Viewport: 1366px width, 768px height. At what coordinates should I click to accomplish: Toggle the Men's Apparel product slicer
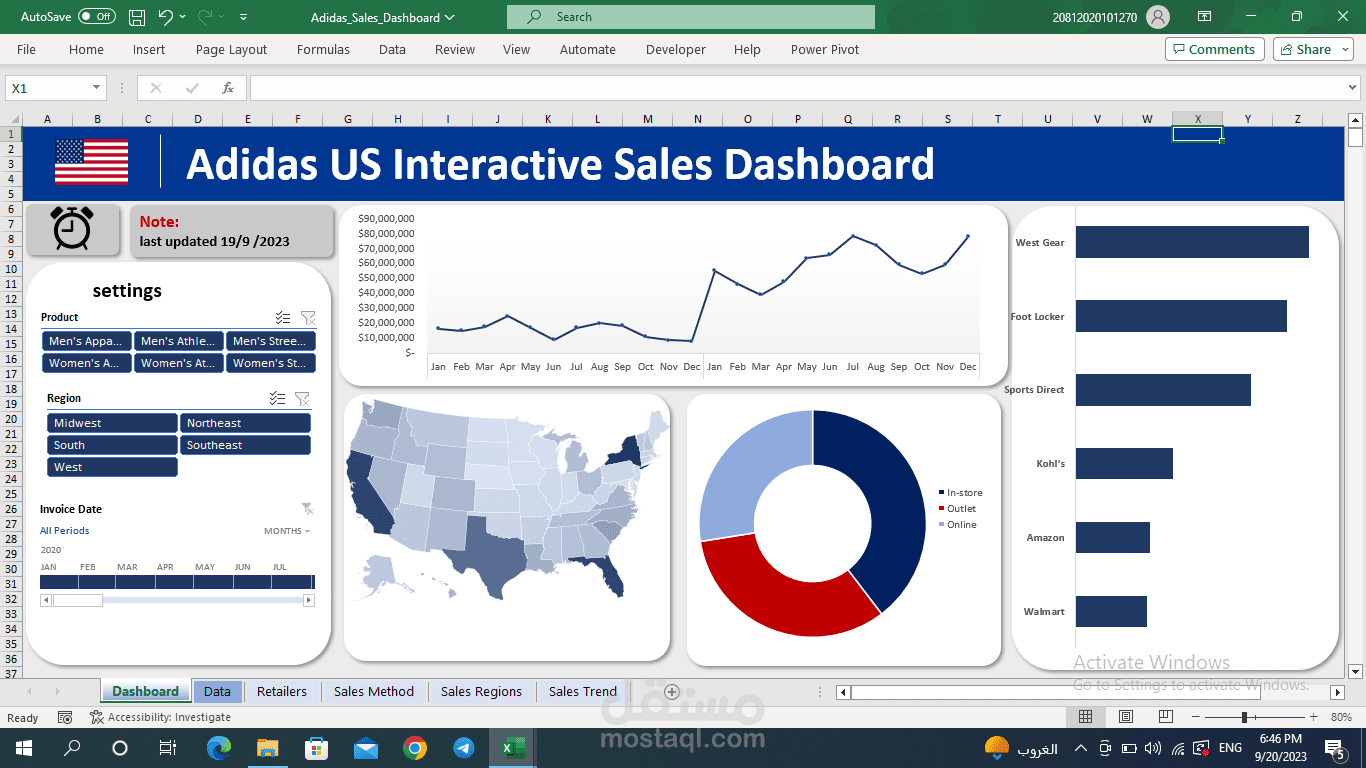point(87,341)
